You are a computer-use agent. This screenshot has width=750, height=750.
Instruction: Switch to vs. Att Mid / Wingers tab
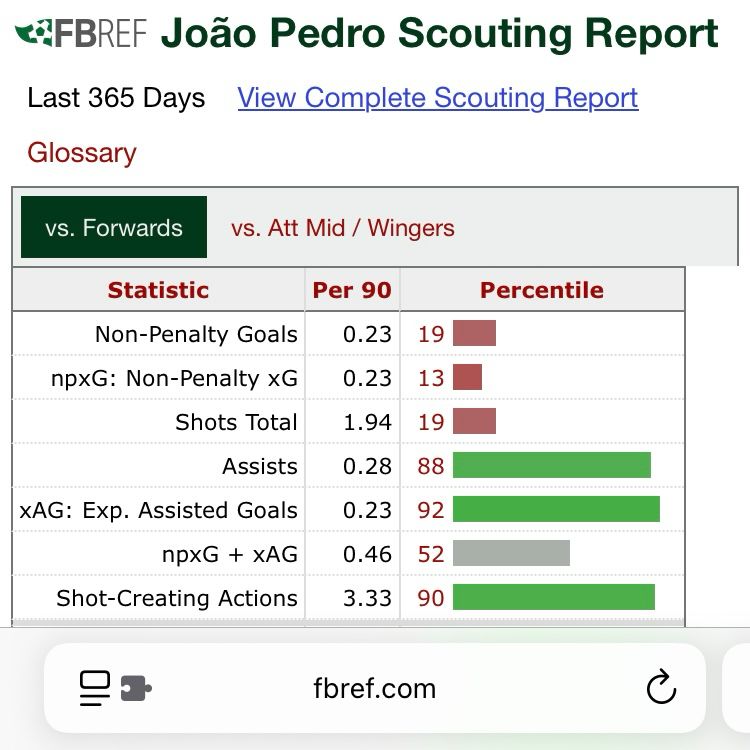[x=342, y=228]
